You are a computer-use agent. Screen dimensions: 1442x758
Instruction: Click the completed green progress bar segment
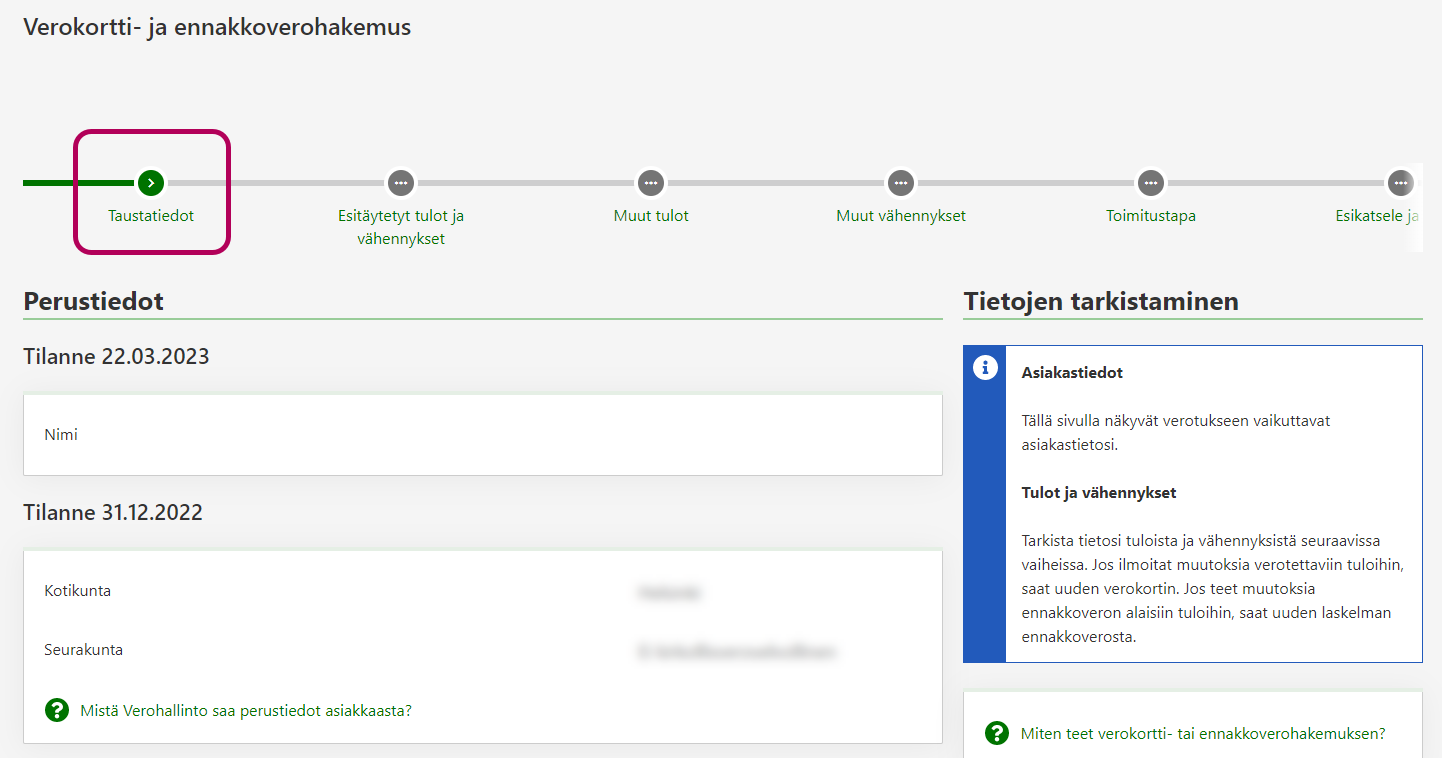click(x=78, y=183)
